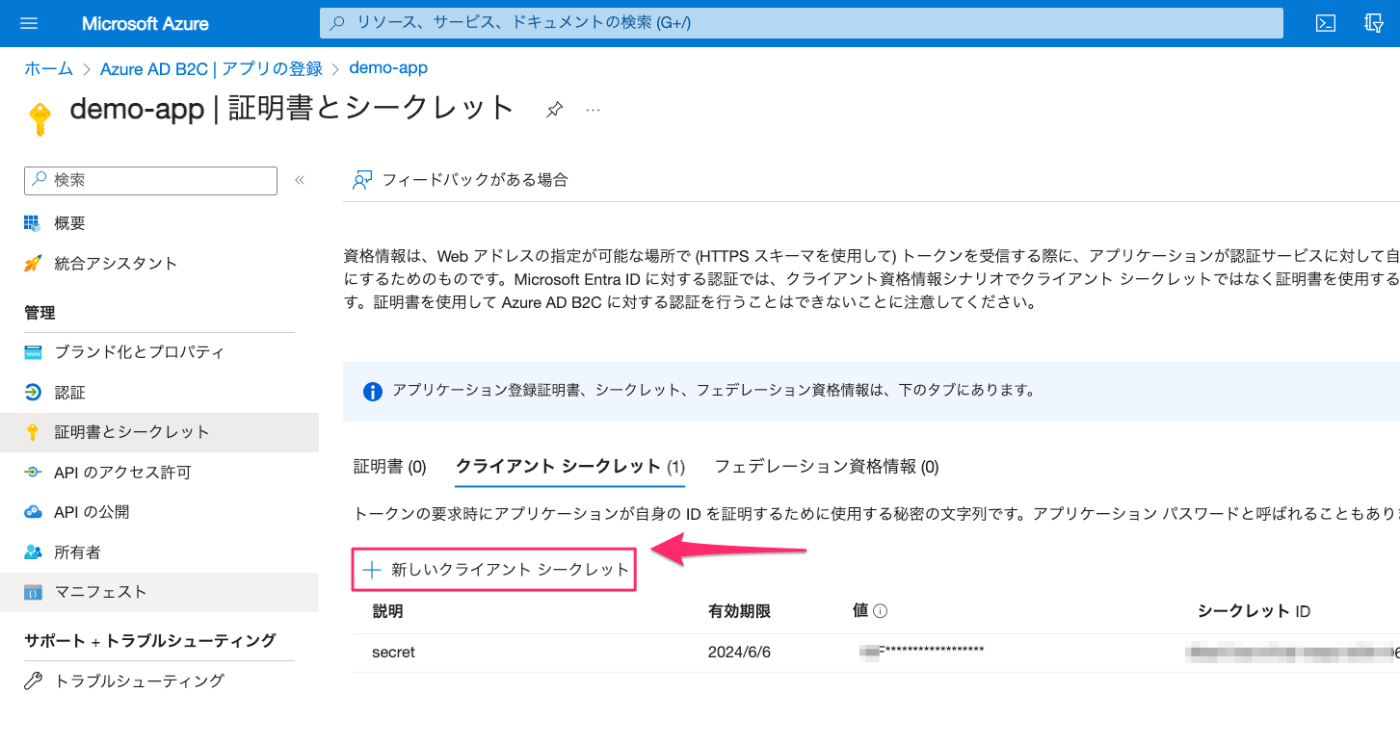Image resolution: width=1400 pixels, height=744 pixels.
Task: Sort by 有効期限 column header
Action: 739,611
